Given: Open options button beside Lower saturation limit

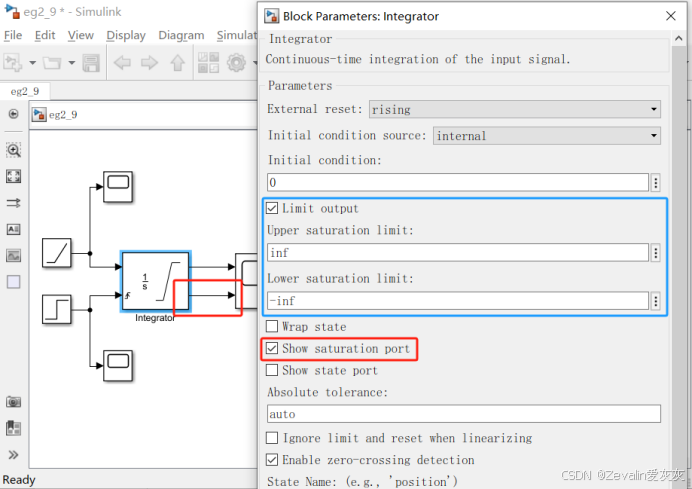Looking at the screenshot, I should pyautogui.click(x=656, y=301).
